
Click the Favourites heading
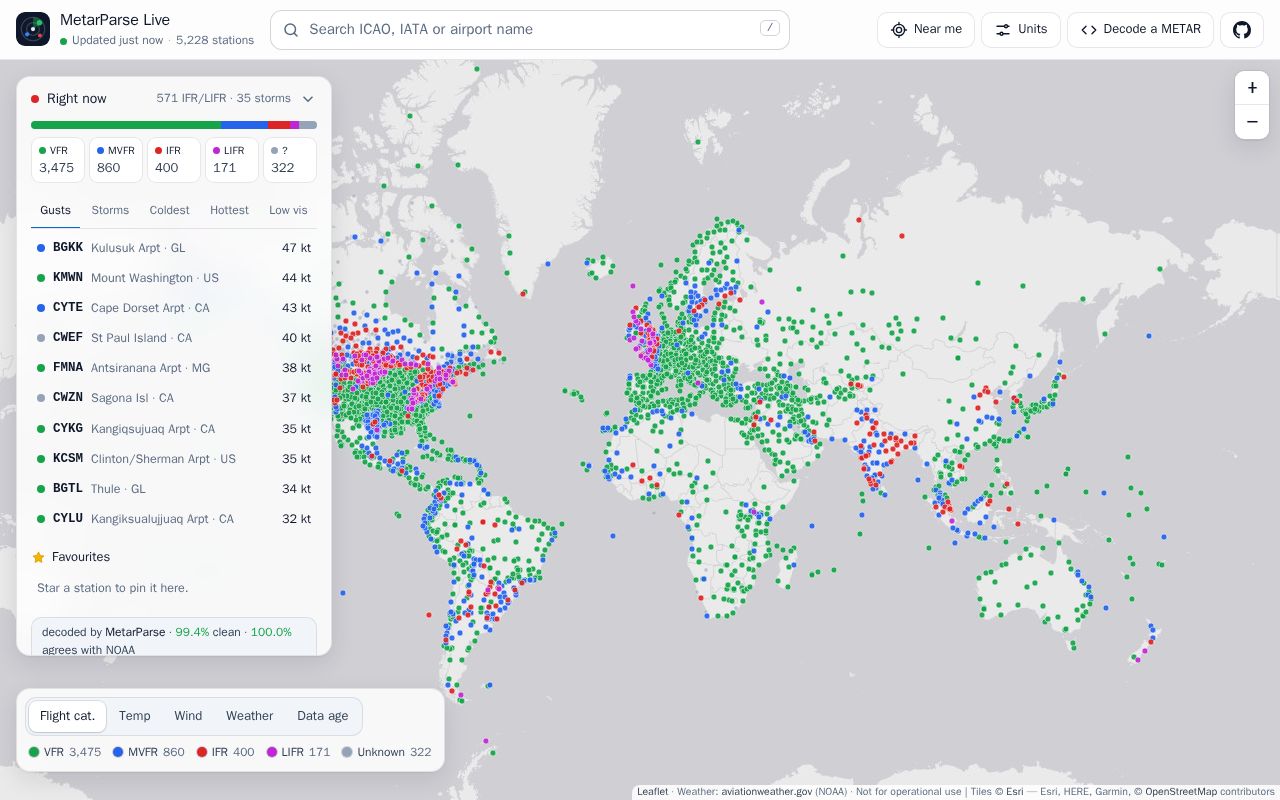coord(81,557)
